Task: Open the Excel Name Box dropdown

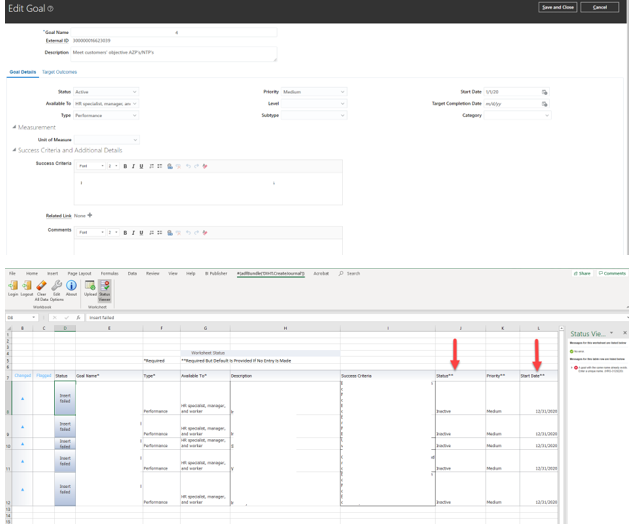Action: [x=34, y=317]
